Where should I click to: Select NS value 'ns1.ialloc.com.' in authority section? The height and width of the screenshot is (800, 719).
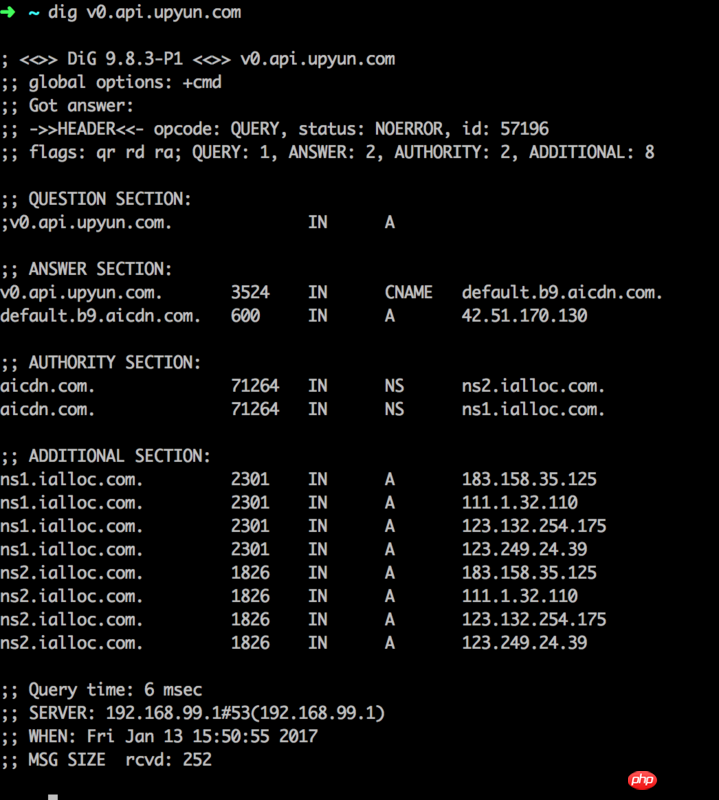point(533,410)
